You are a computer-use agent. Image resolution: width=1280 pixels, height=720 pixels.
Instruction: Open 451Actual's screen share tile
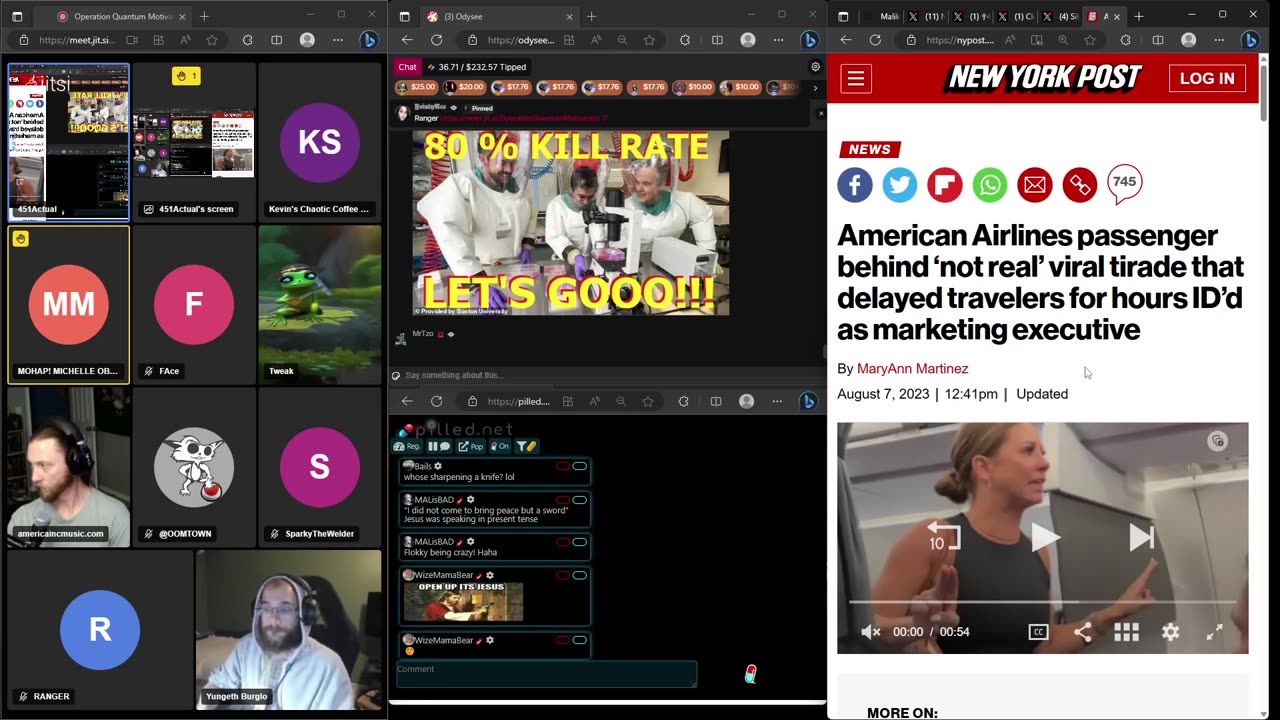click(x=194, y=142)
